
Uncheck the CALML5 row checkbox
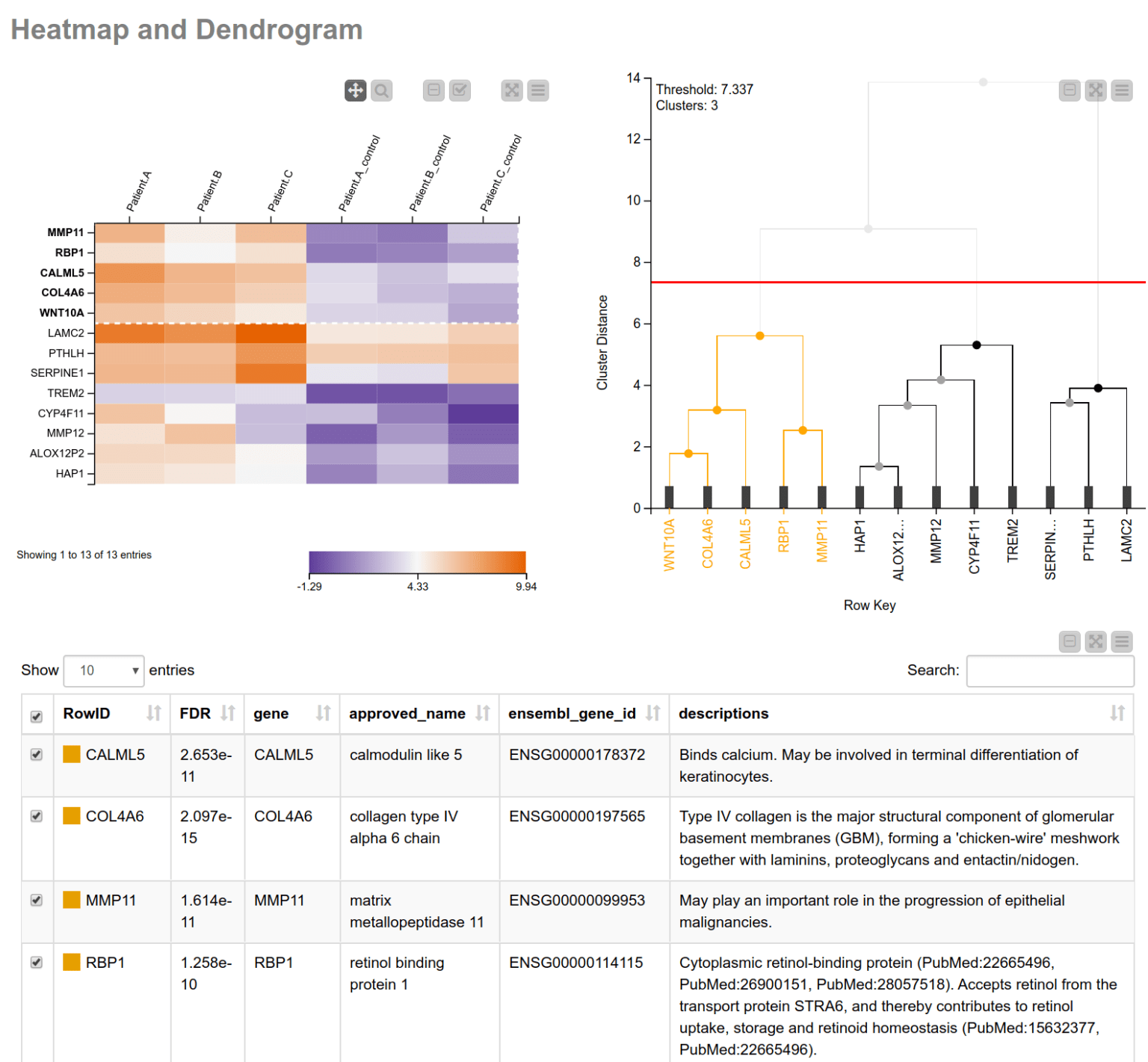coord(36,755)
